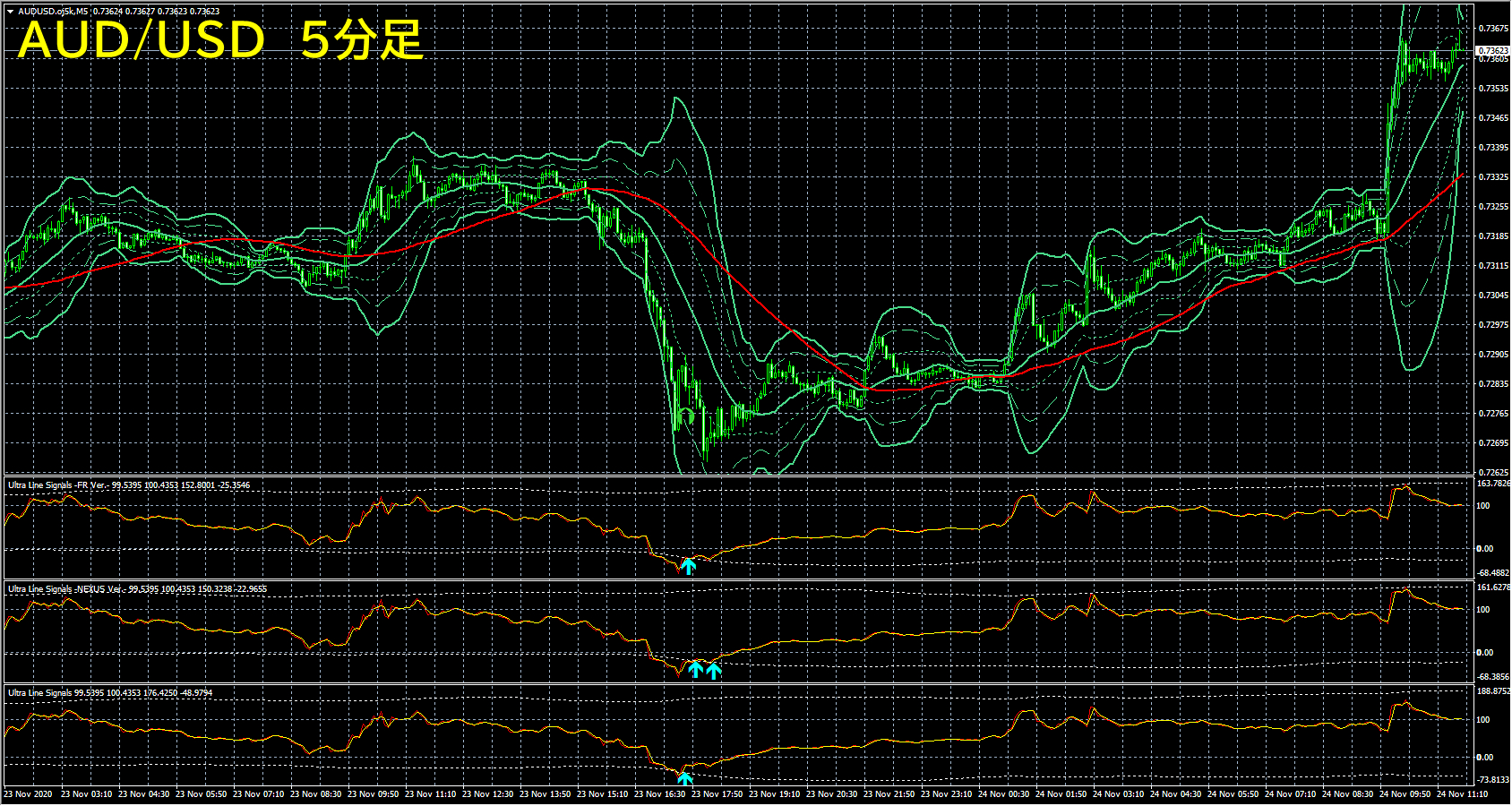Click the 23 Nov 21:50 time label
The height and width of the screenshot is (806, 1512).
889,794
